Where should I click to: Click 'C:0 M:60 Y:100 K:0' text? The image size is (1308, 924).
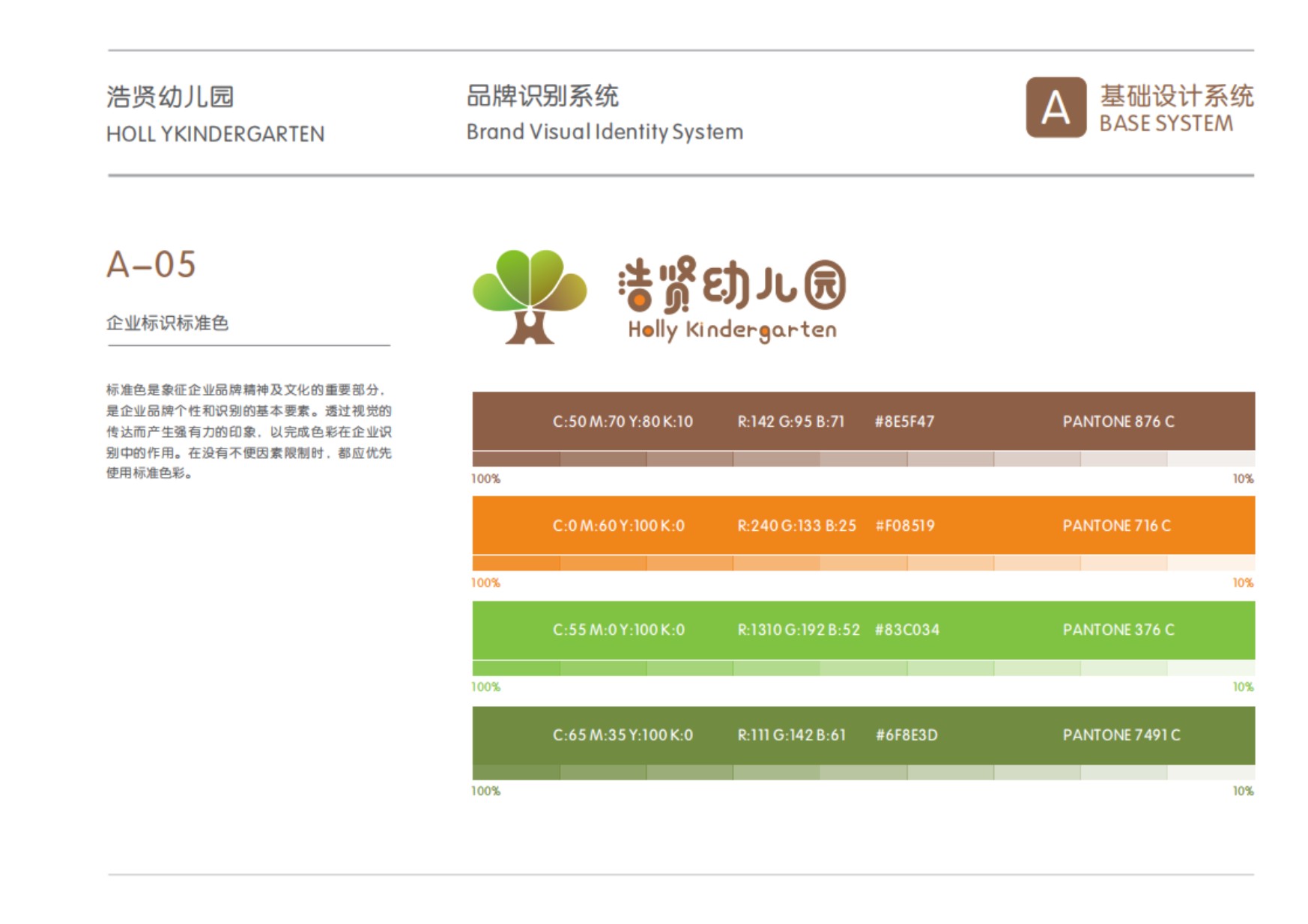619,526
